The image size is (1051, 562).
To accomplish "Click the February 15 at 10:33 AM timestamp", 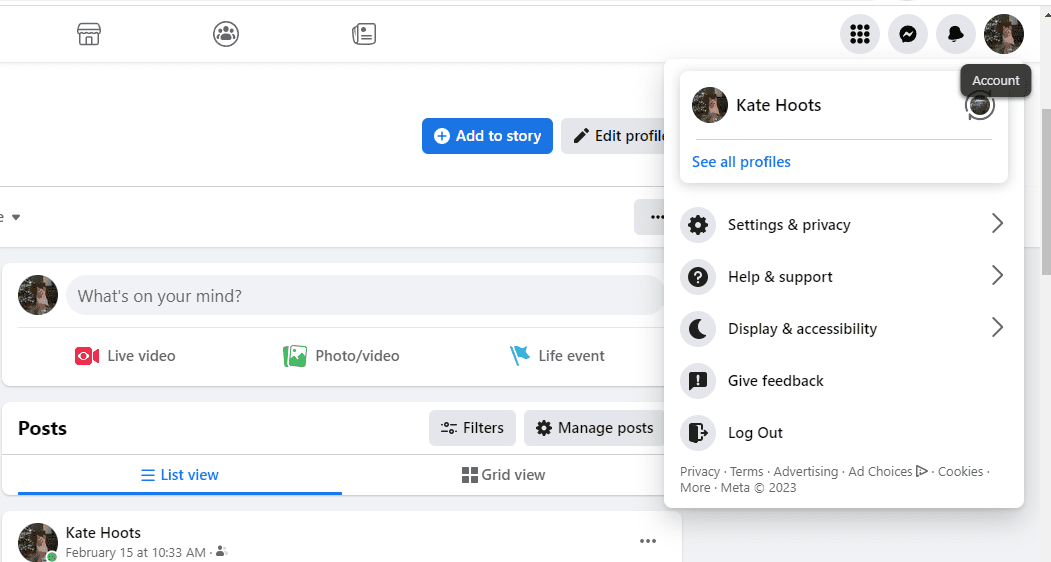I will click(x=135, y=553).
